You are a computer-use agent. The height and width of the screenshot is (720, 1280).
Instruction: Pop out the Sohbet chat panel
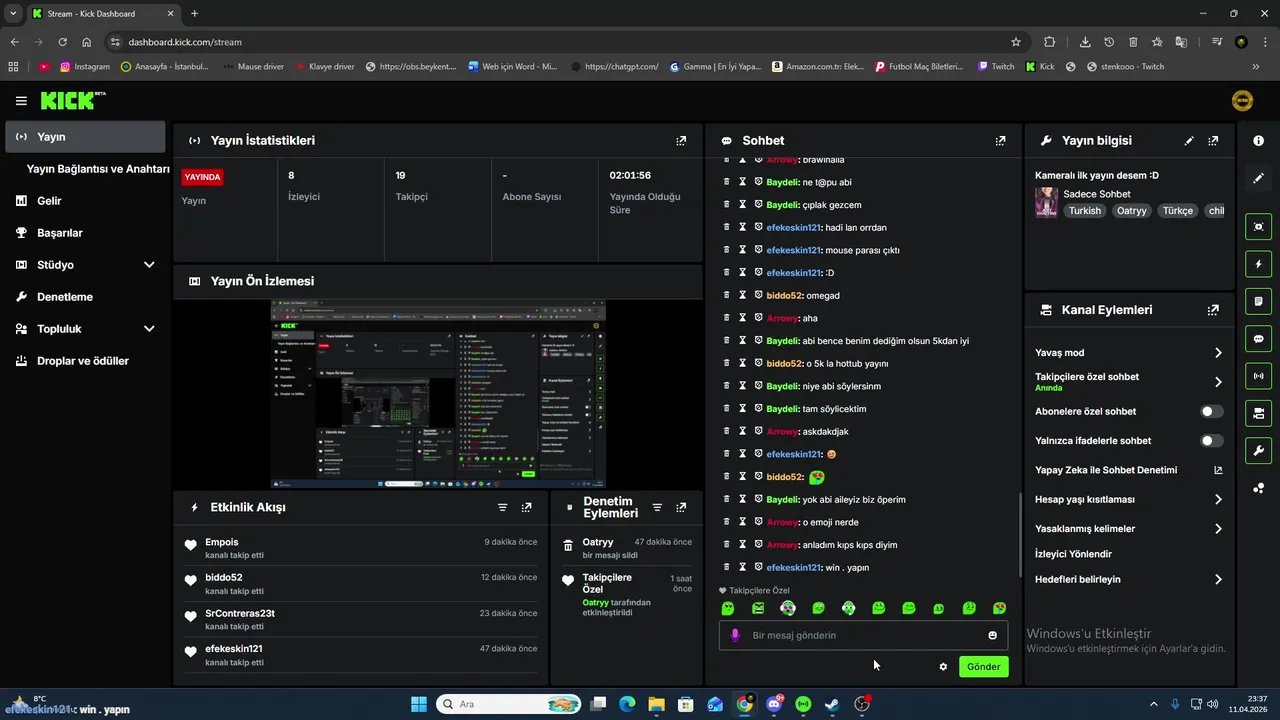[1000, 141]
